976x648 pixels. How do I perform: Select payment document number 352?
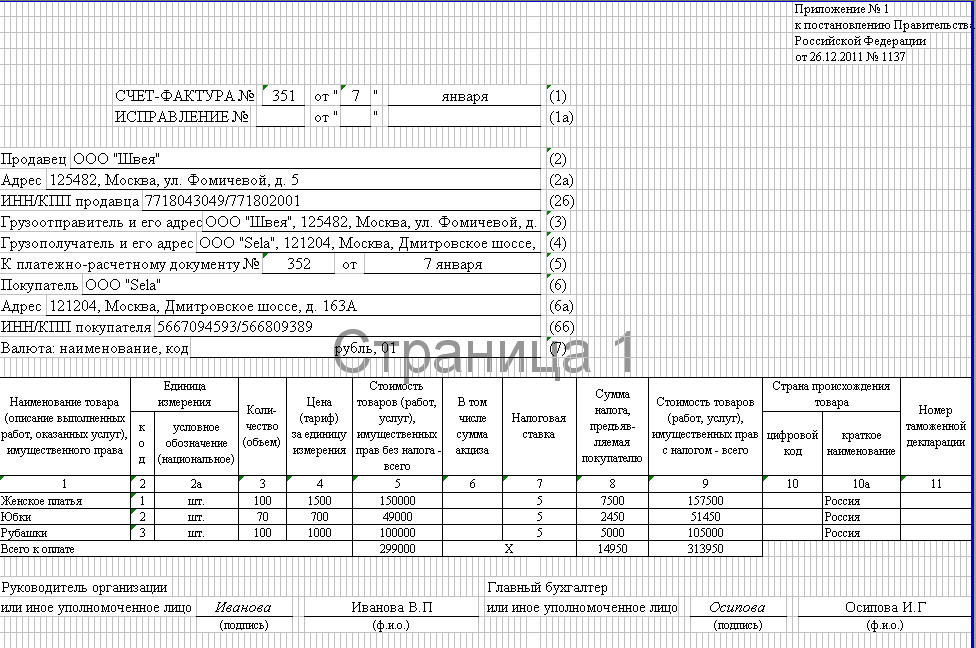[298, 264]
